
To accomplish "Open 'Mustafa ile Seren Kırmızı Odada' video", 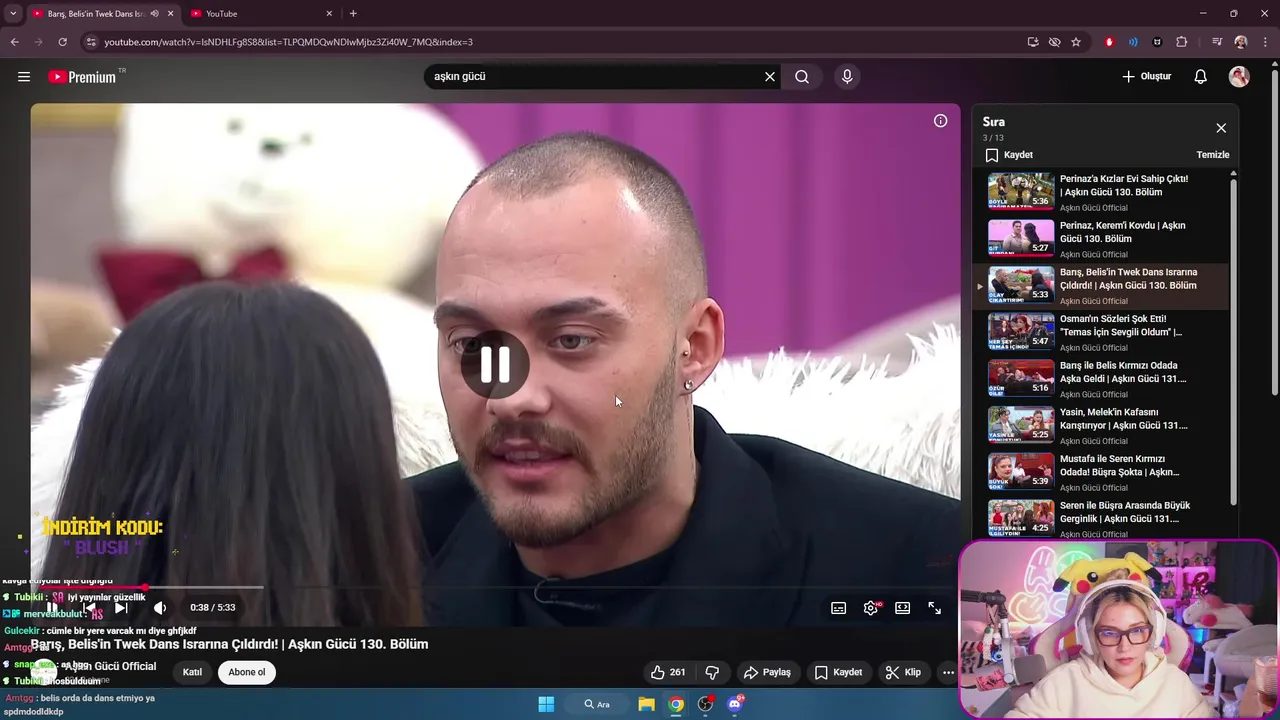I will point(1101,472).
